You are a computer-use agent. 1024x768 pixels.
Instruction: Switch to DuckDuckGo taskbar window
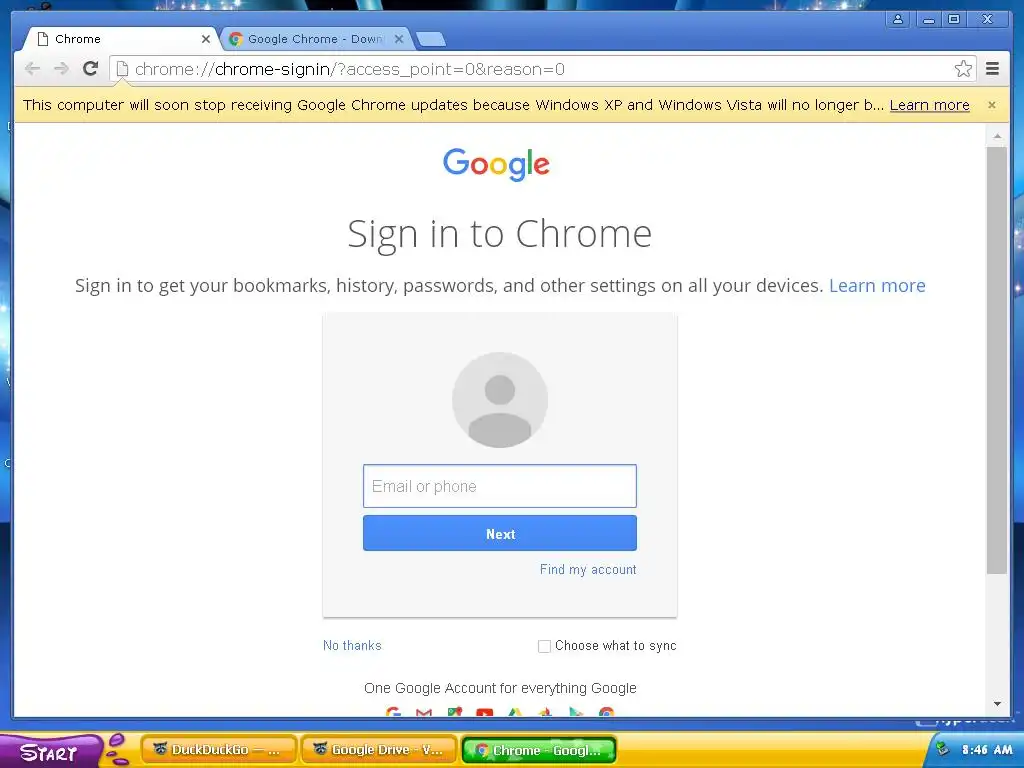pos(219,750)
